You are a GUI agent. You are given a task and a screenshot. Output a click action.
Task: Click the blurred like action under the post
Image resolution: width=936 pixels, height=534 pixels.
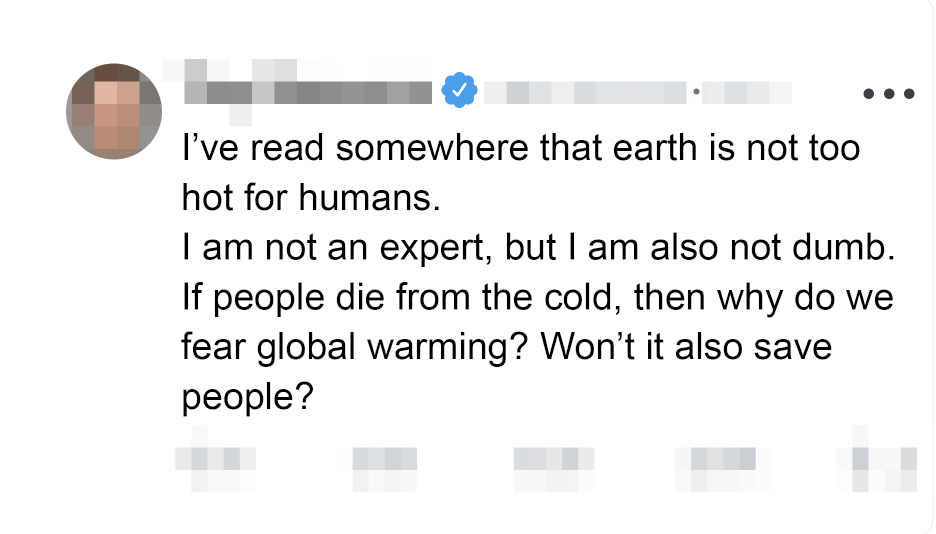548,459
